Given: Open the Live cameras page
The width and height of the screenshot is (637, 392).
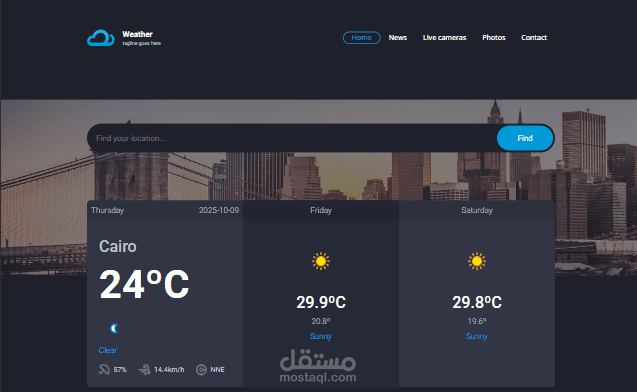Looking at the screenshot, I should 444,37.
